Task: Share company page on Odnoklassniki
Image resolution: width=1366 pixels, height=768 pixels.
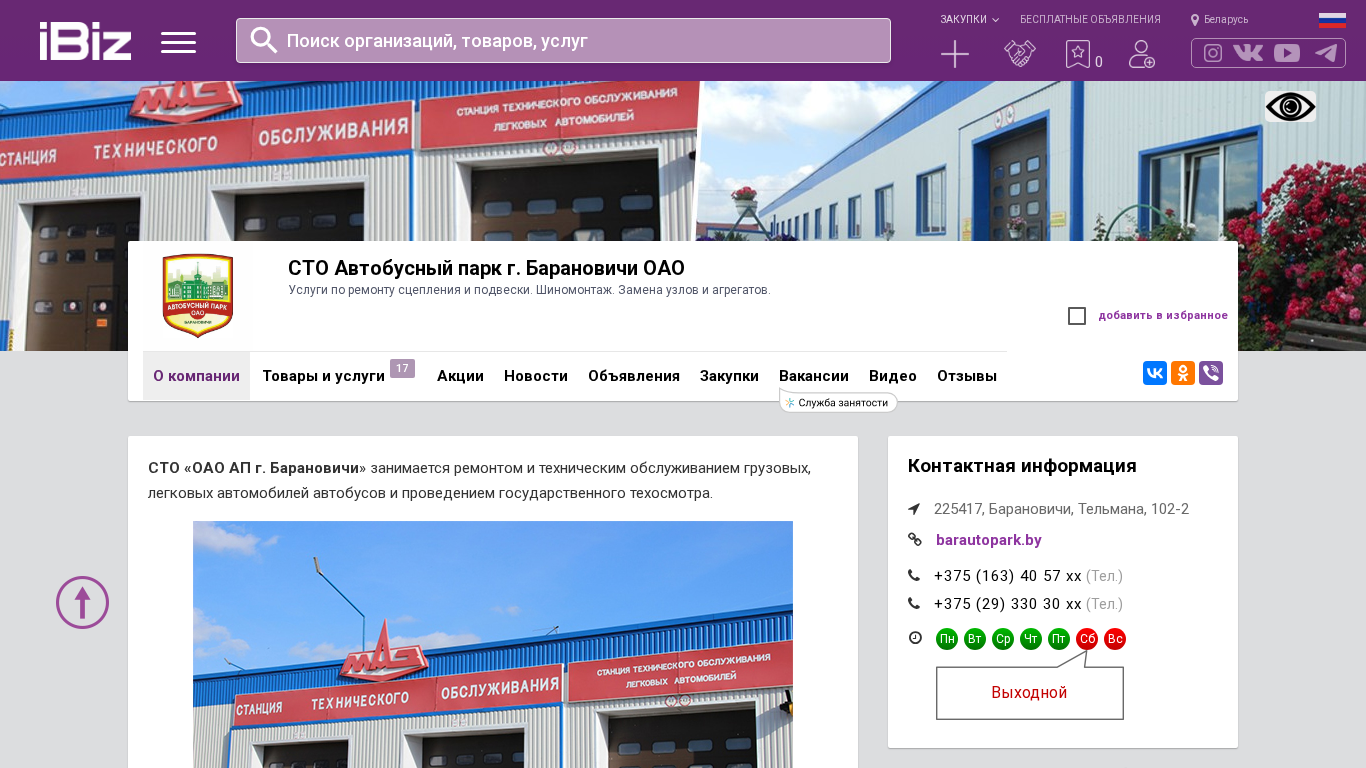Action: (1183, 373)
